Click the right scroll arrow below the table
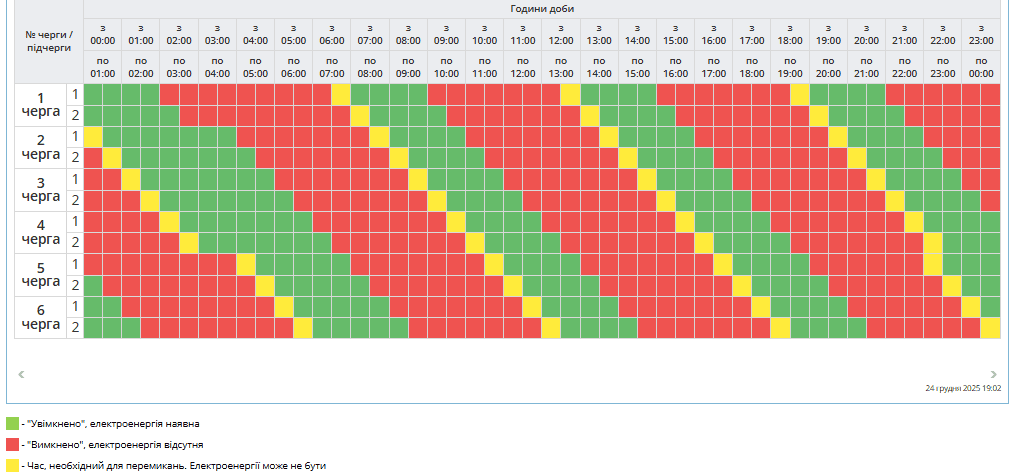The height and width of the screenshot is (476, 1014). (993, 374)
